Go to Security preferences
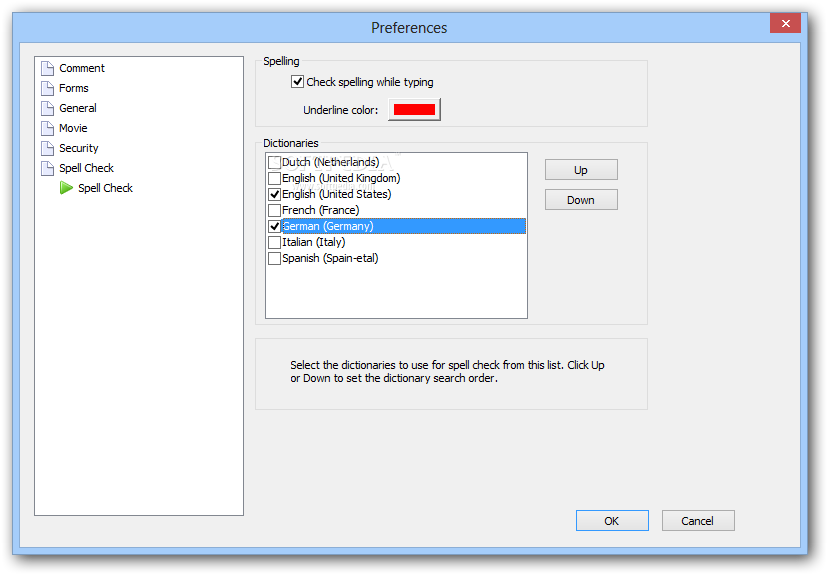Viewport: 828px width, 575px height. (79, 148)
